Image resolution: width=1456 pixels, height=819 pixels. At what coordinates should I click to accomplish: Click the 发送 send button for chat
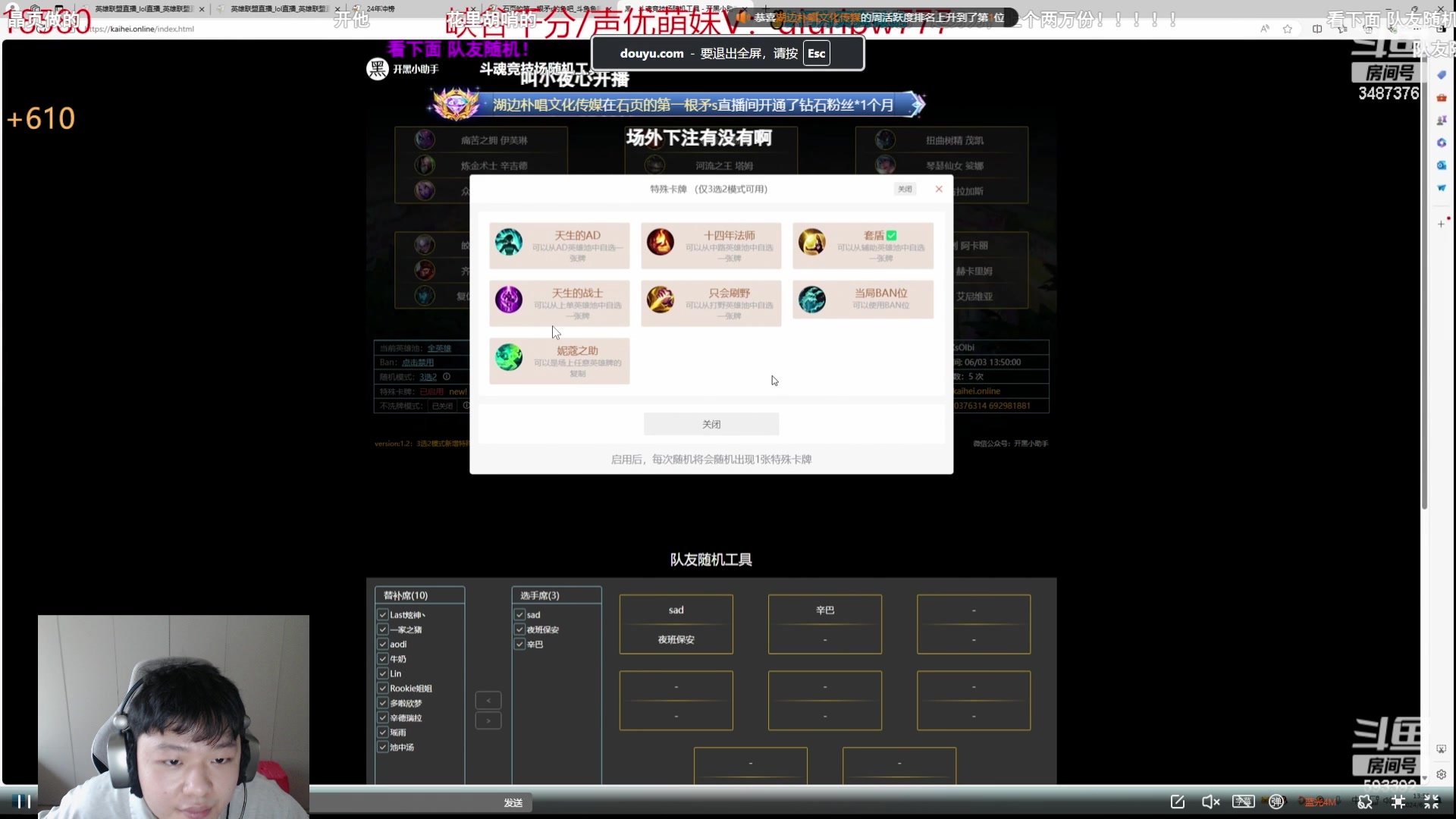point(513,802)
